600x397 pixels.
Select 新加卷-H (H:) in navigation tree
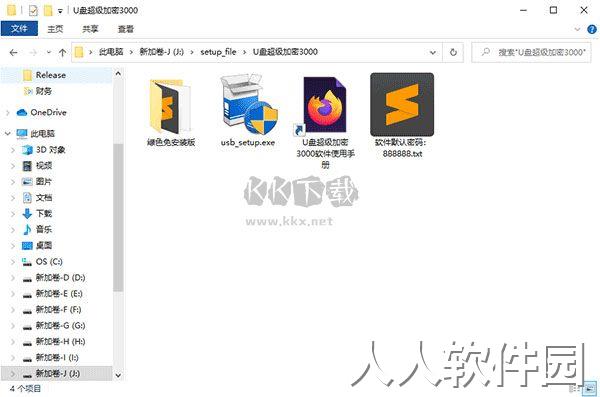pyautogui.click(x=60, y=341)
